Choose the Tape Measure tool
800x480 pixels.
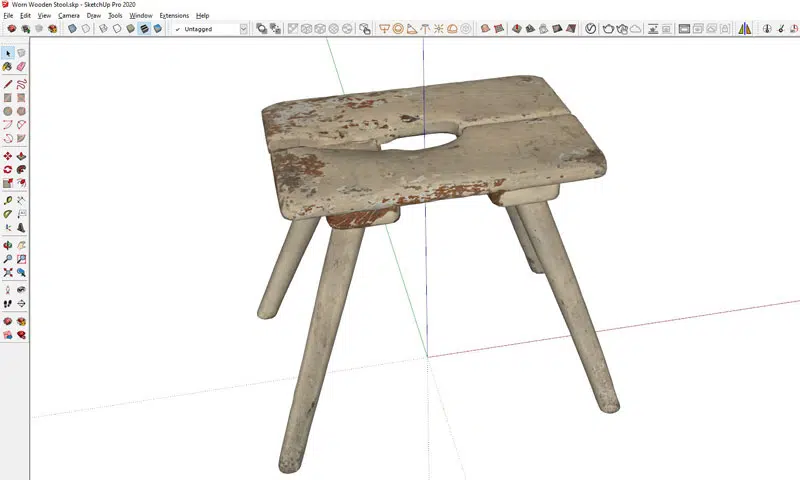8,200
